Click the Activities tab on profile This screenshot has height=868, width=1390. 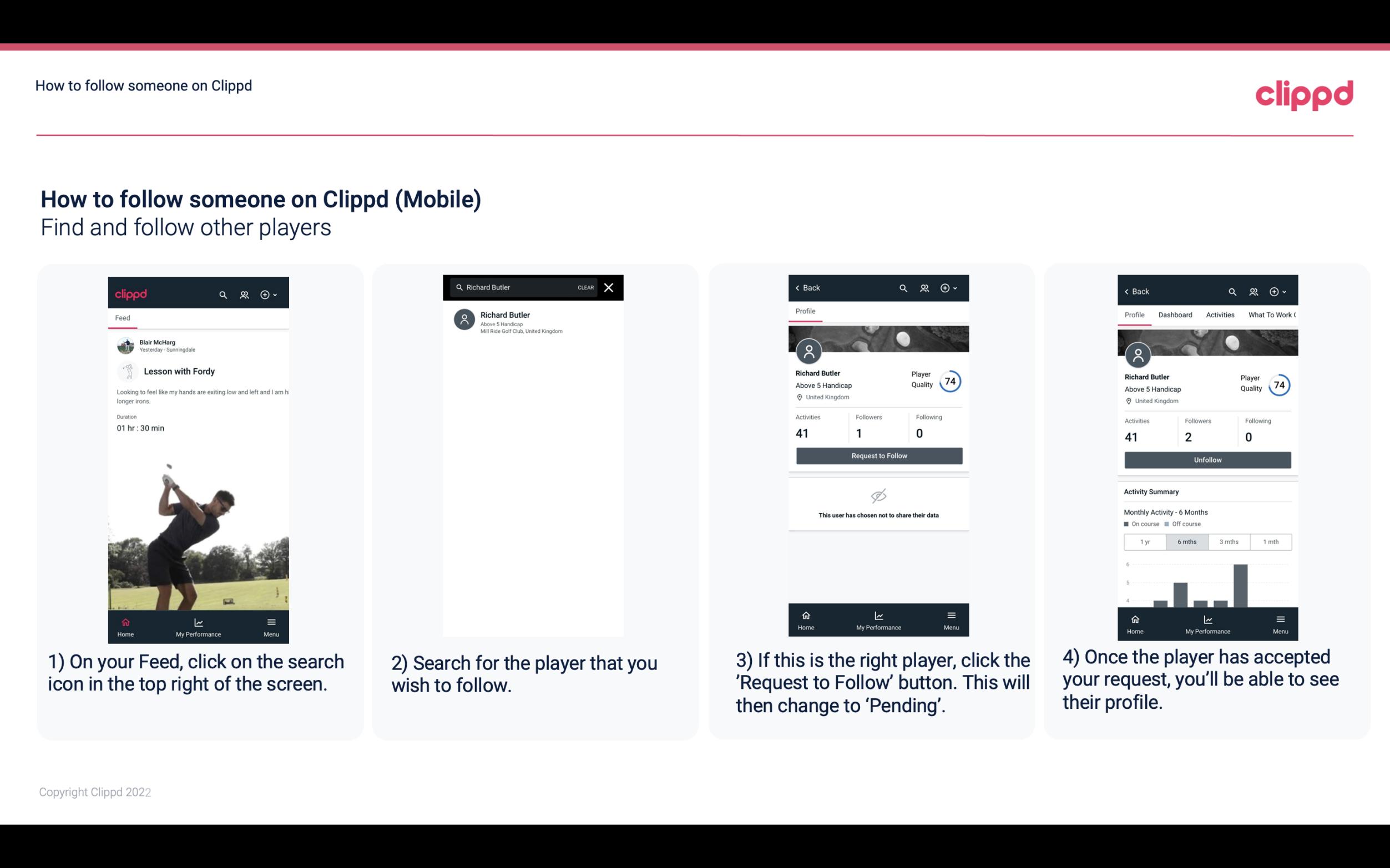[1220, 315]
